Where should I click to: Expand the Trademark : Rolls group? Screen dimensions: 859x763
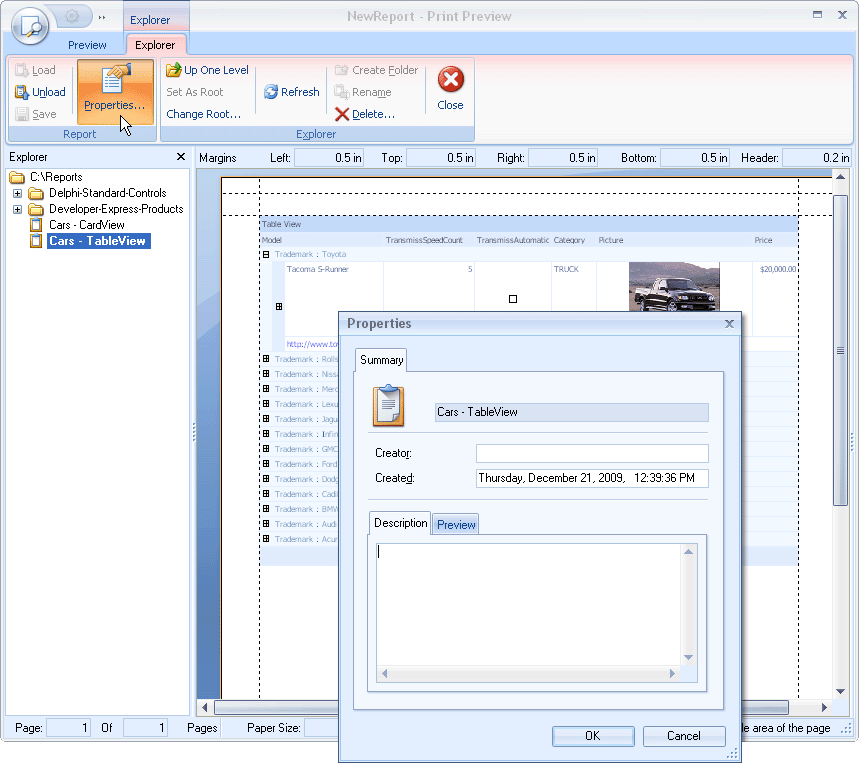coord(266,359)
